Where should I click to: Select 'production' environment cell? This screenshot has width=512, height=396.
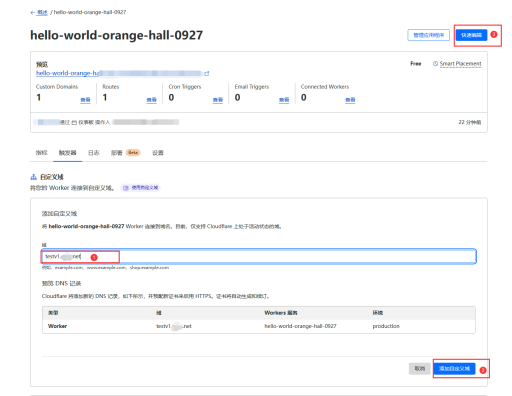pos(386,326)
